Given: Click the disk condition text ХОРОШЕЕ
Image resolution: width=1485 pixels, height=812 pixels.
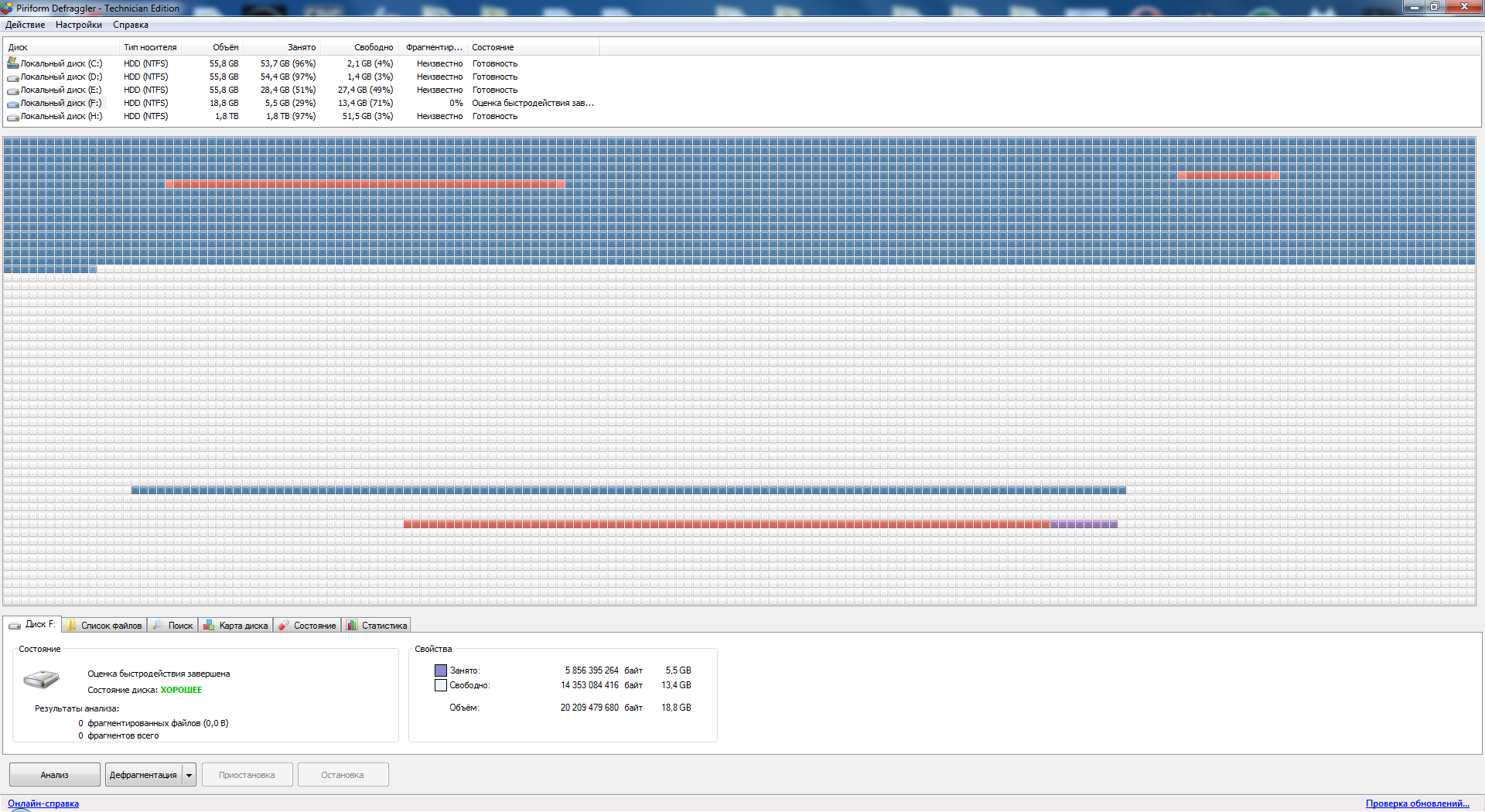Looking at the screenshot, I should pyautogui.click(x=181, y=690).
